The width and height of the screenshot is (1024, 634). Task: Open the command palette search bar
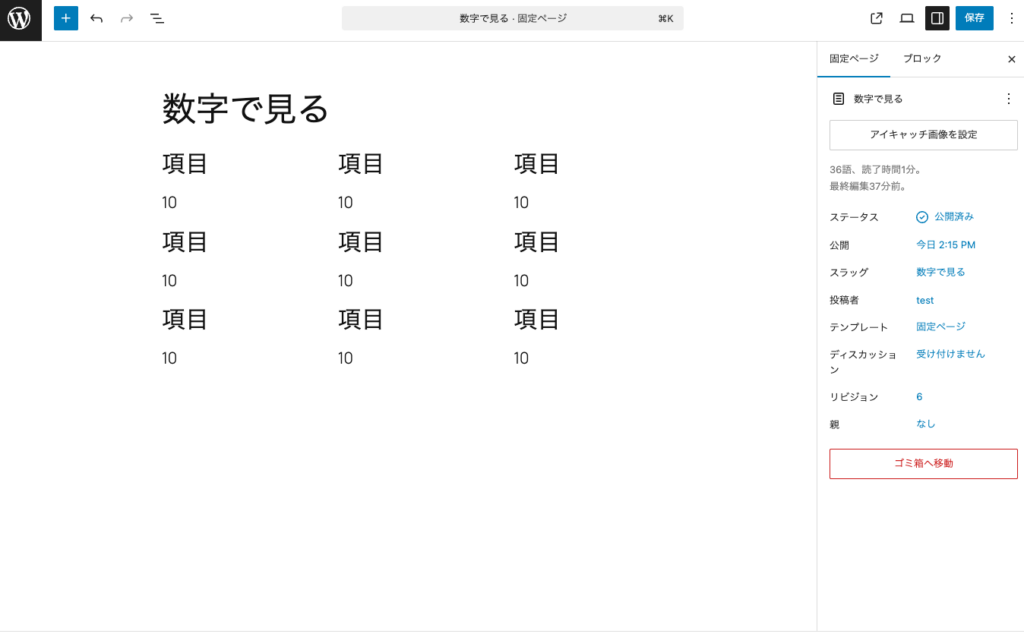(512, 18)
